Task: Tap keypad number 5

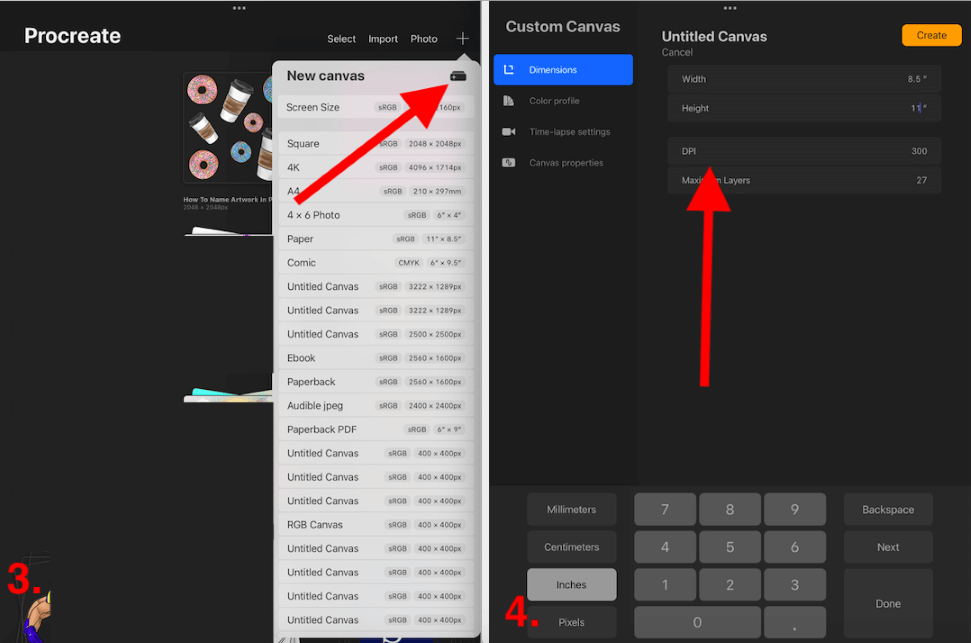Action: tap(730, 547)
